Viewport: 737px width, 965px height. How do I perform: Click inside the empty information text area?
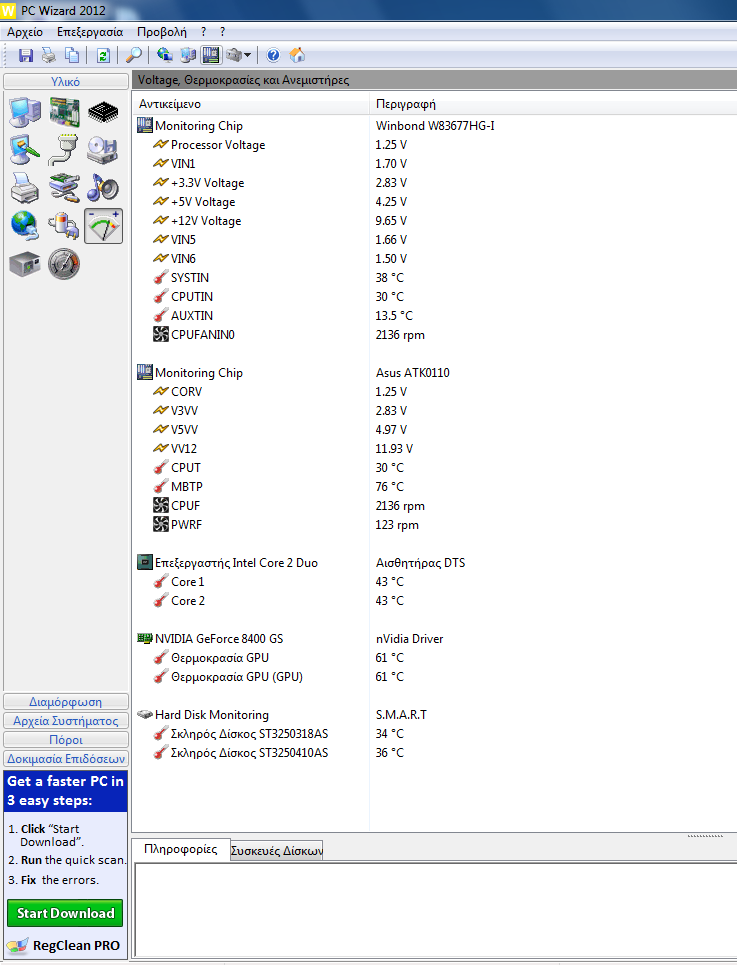[x=436, y=910]
